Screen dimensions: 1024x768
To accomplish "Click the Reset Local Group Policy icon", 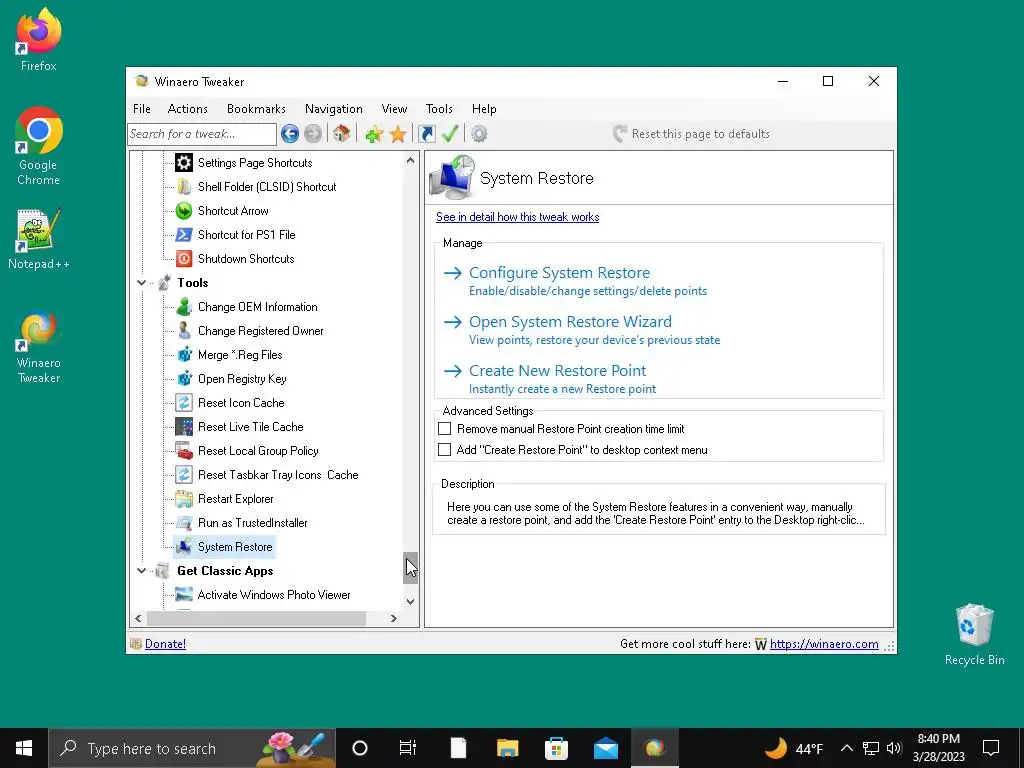I will pos(184,451).
